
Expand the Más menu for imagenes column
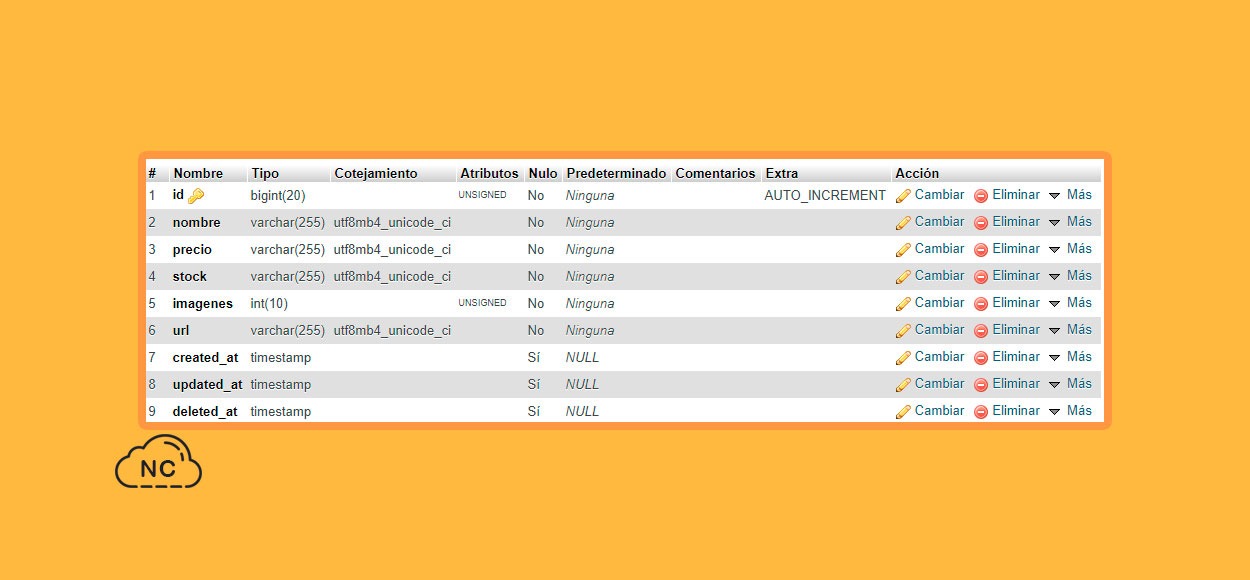coord(1070,303)
